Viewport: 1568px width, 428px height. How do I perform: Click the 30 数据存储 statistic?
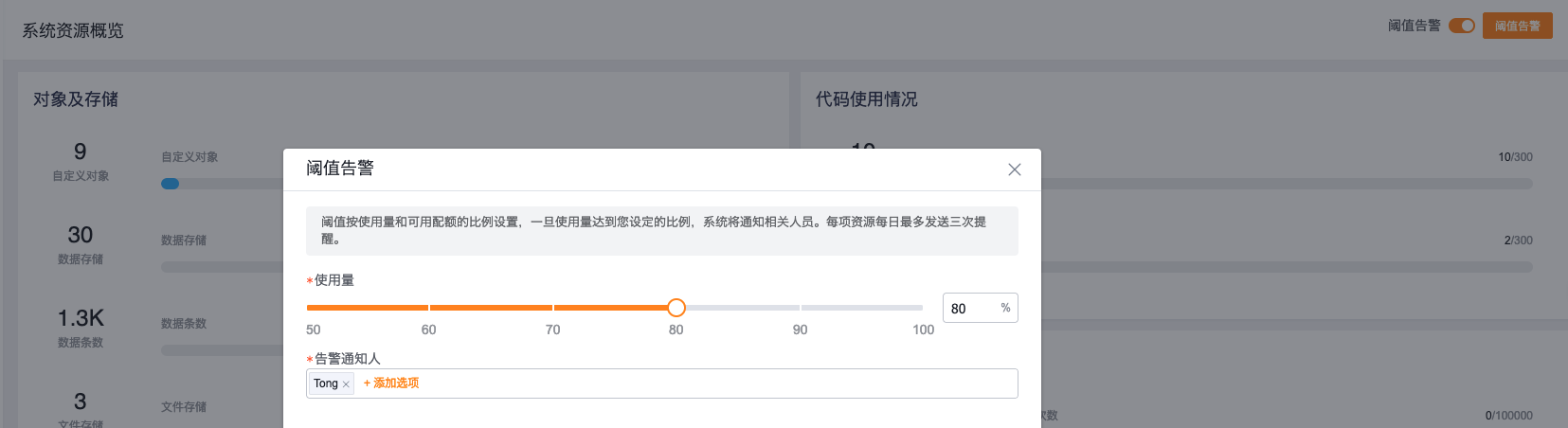81,243
